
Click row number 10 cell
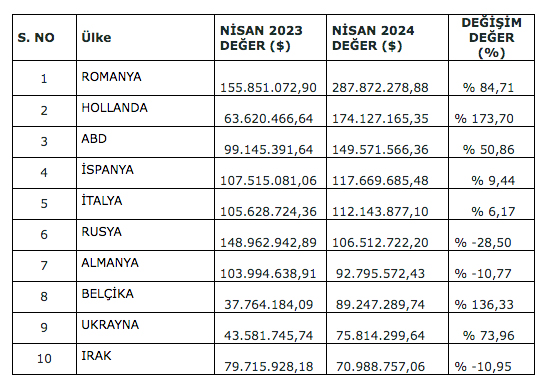[44, 359]
